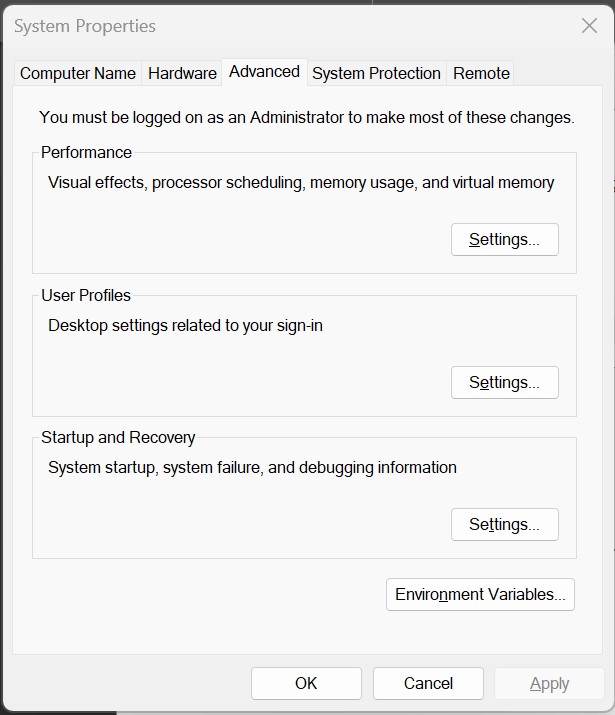Click the Apply button
This screenshot has width=615, height=715.
pos(549,684)
